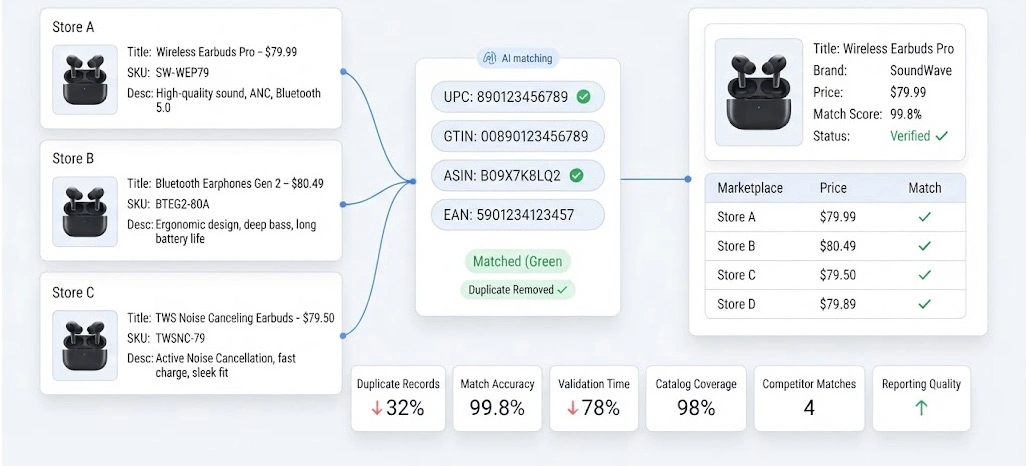The image size is (1026, 466).
Task: Click Store B description about deep bass
Action: click(236, 232)
